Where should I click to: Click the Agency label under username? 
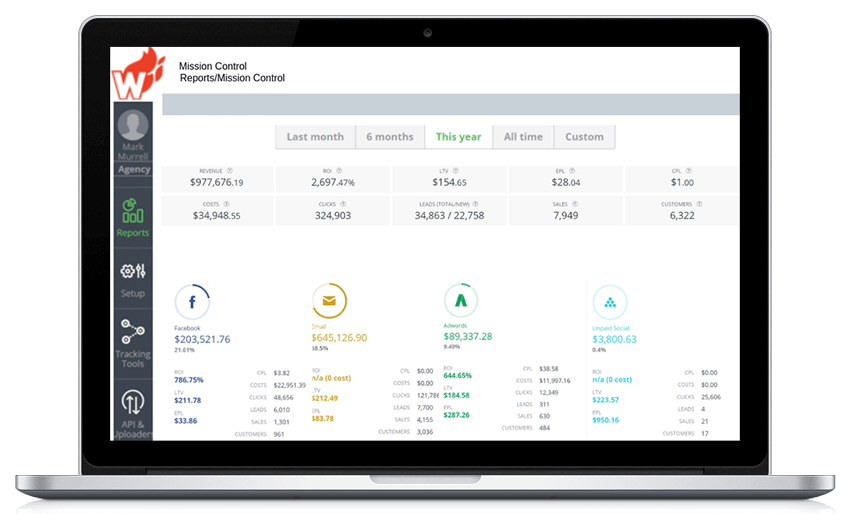(134, 169)
